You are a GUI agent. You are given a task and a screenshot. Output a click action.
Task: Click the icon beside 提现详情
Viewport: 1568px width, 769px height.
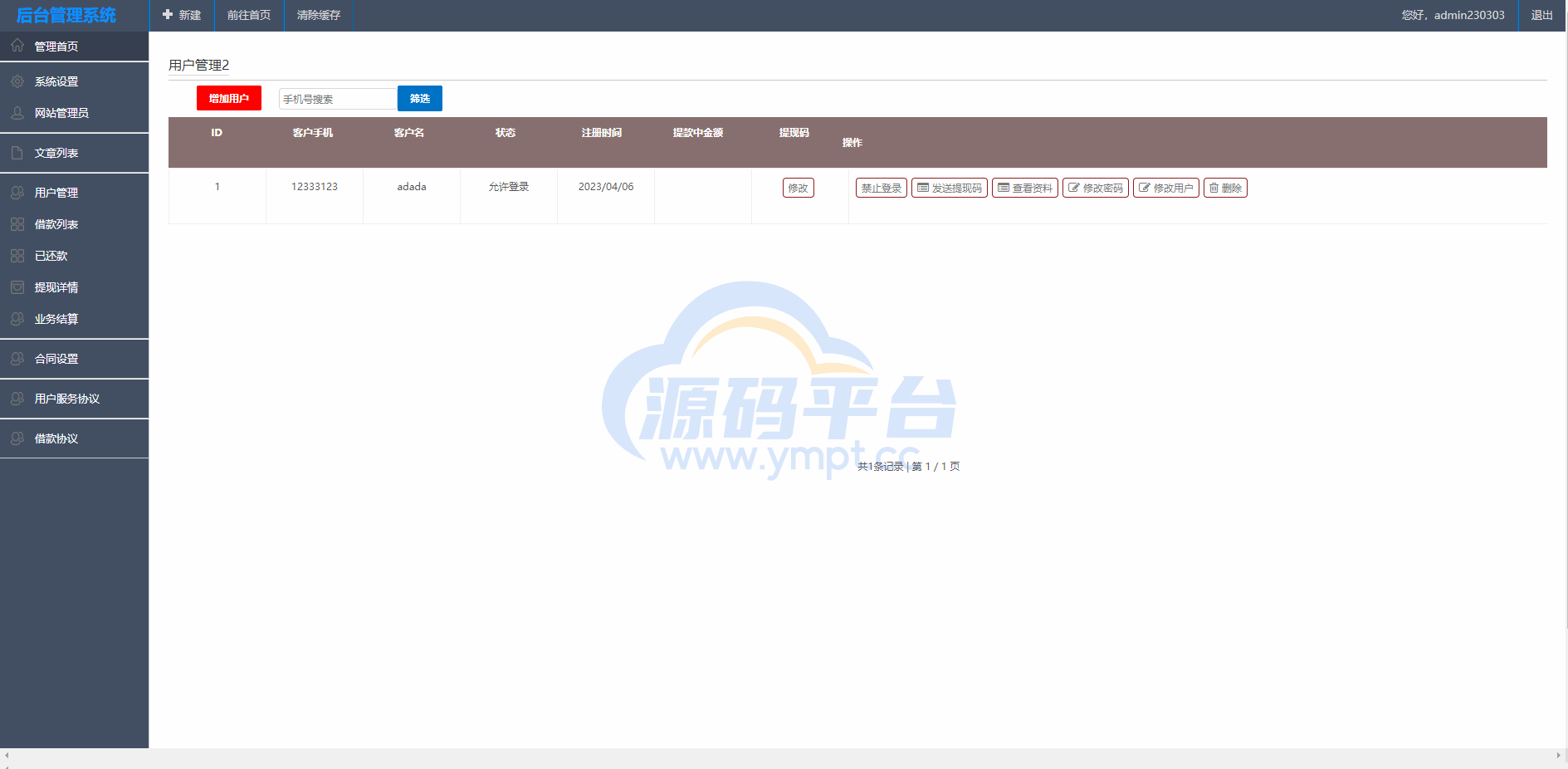pyautogui.click(x=17, y=287)
